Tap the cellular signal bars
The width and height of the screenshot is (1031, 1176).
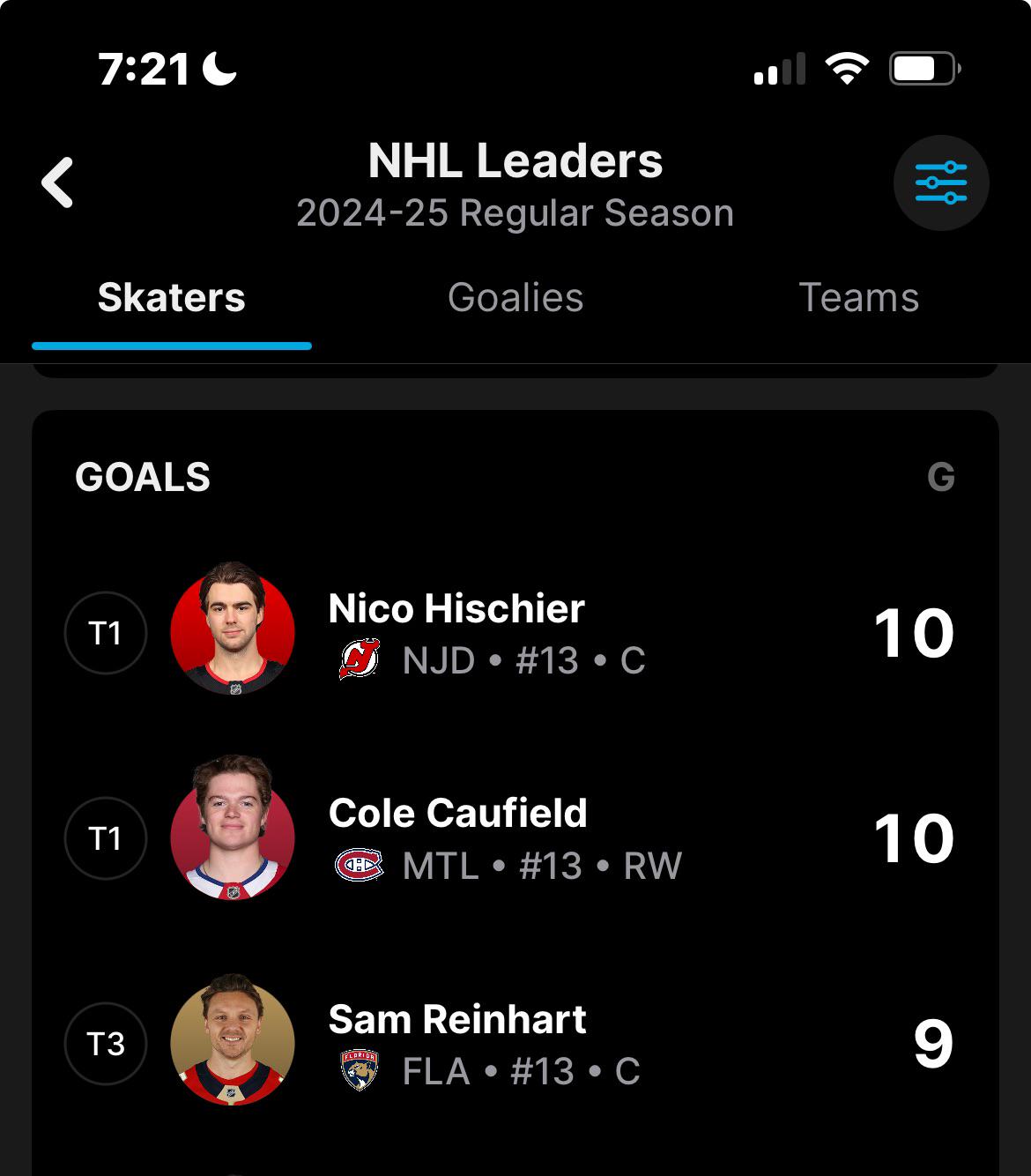click(x=780, y=68)
